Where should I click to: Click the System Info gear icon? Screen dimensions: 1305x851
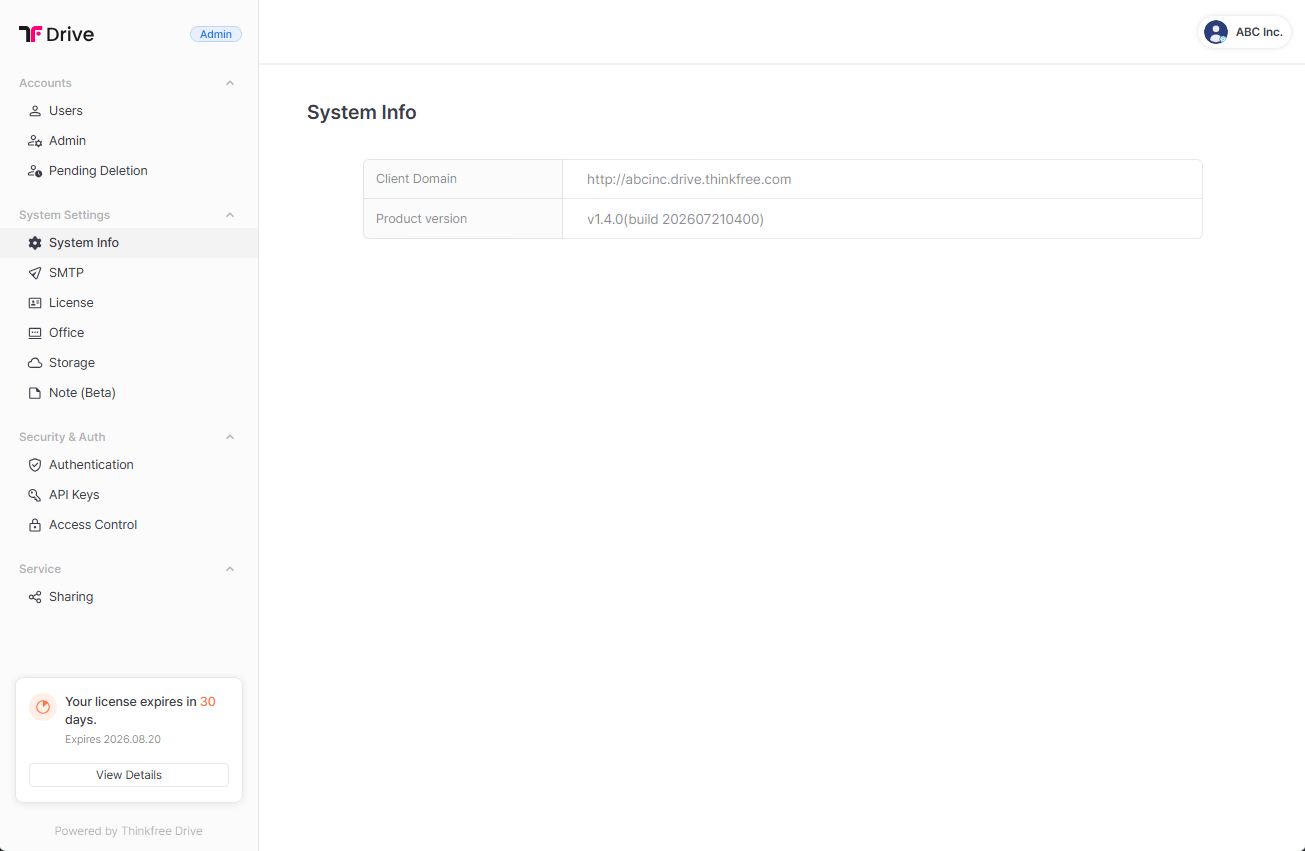35,243
